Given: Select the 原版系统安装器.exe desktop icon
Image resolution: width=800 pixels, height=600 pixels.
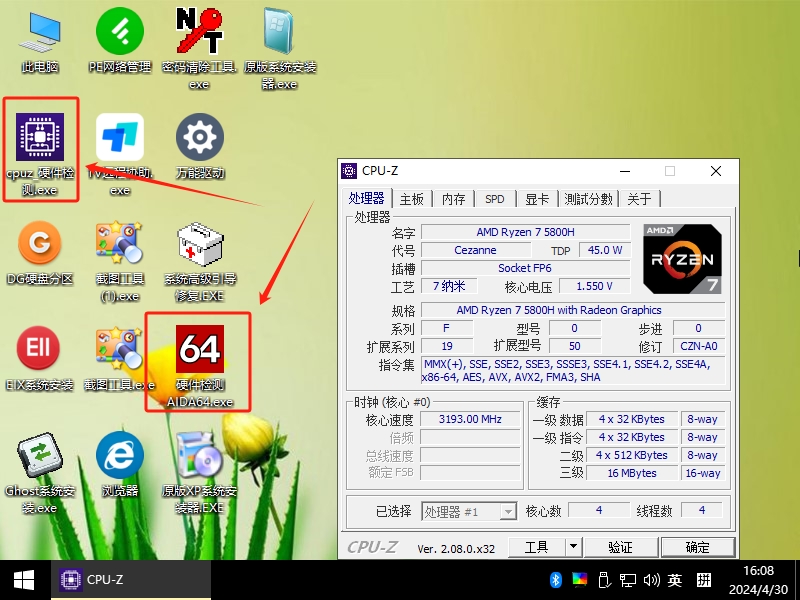Looking at the screenshot, I should 280,48.
